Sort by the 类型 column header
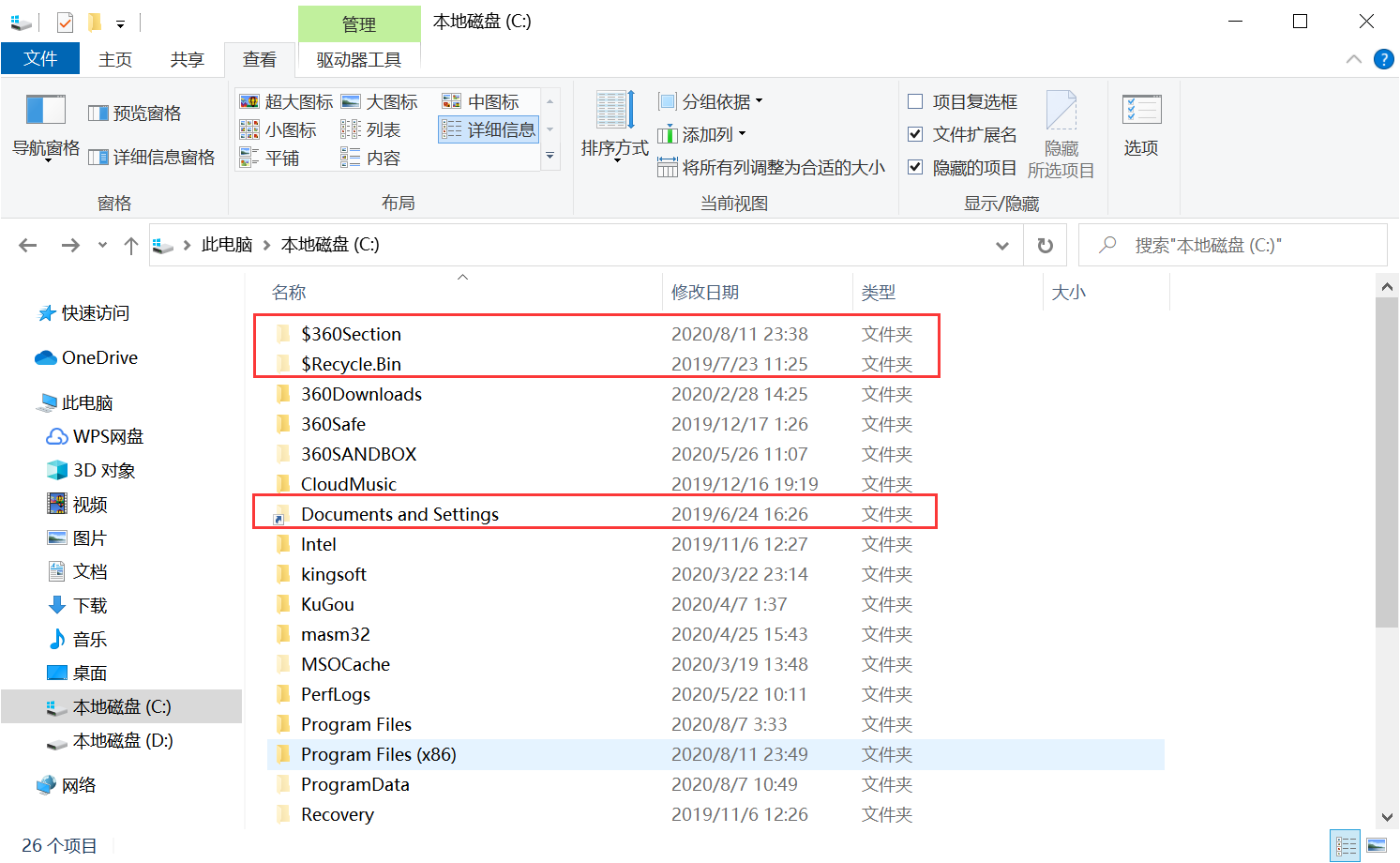Screen dimensions: 1400x863 point(948,292)
